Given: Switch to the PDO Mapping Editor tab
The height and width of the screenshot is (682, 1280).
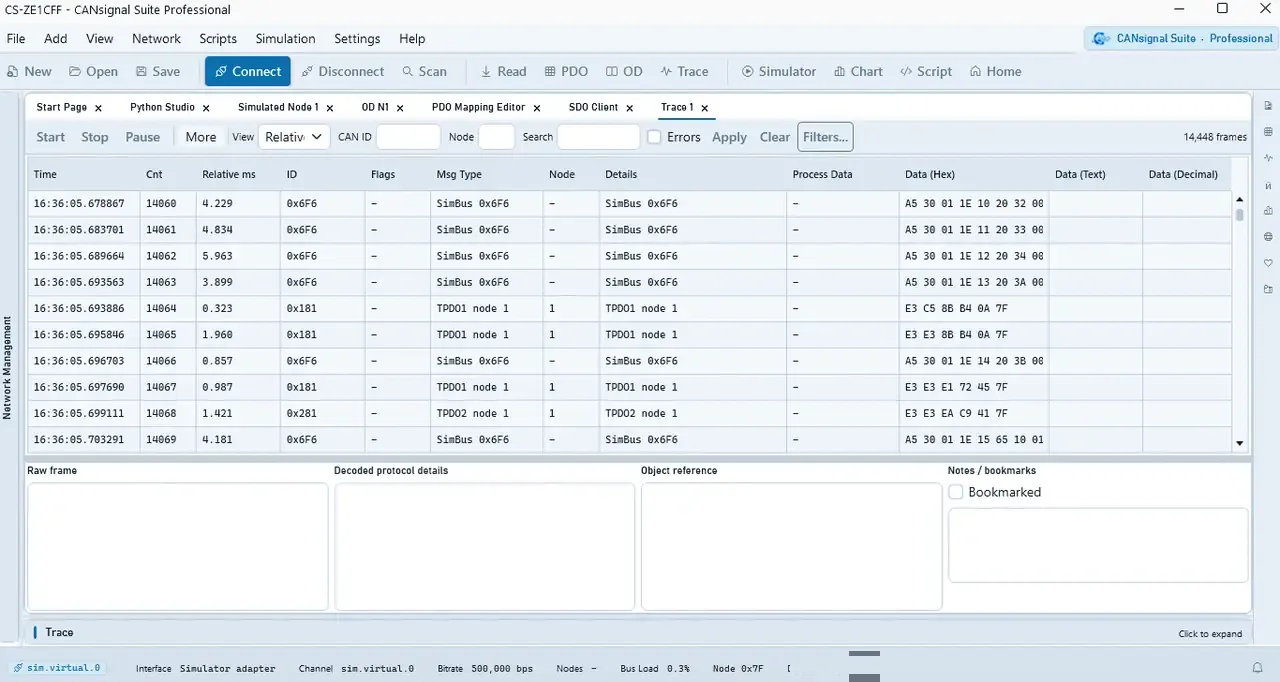Looking at the screenshot, I should pos(478,107).
